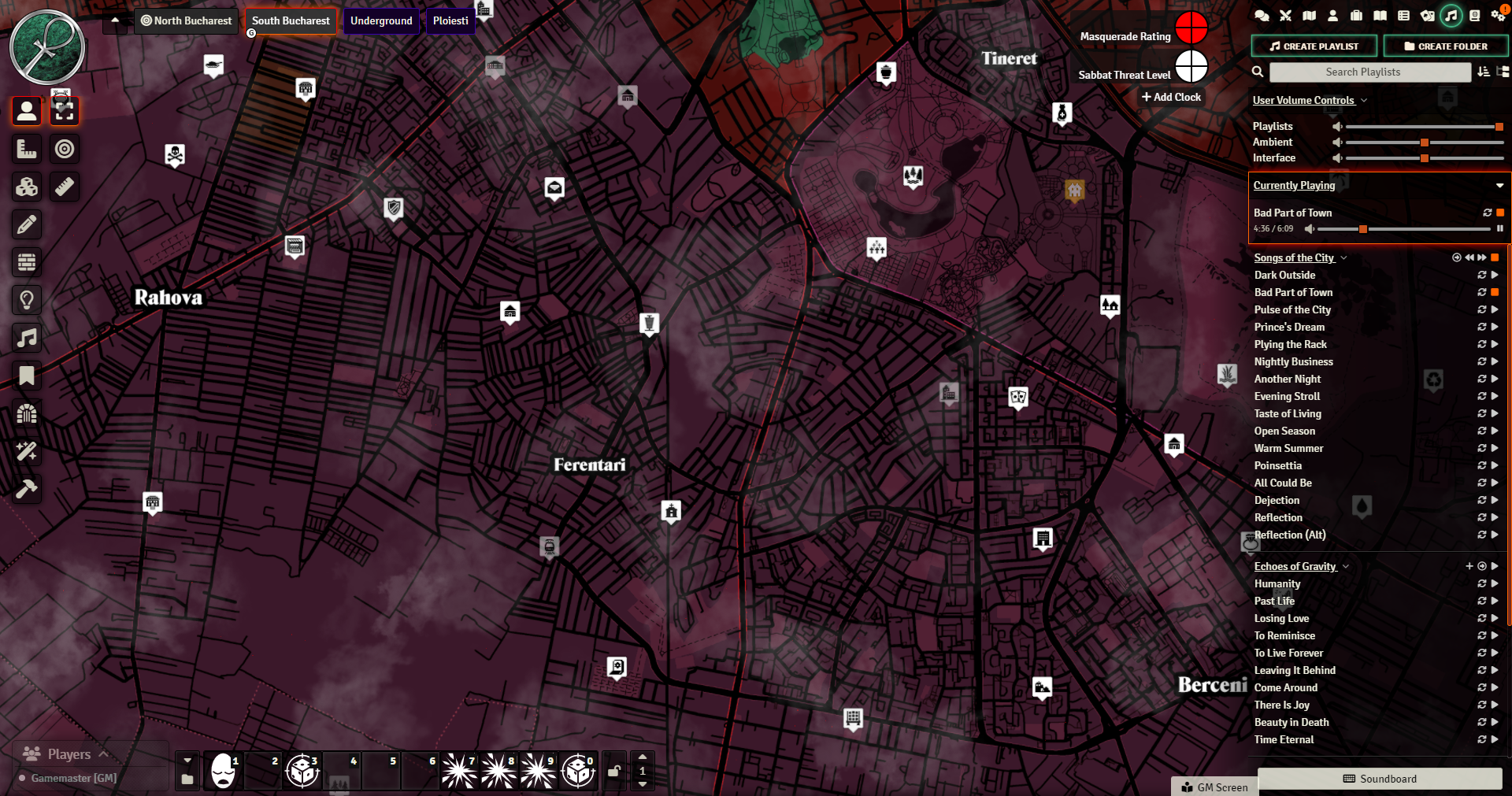Toggle the hotbar lock padlock
This screenshot has height=796, width=1512.
click(615, 771)
